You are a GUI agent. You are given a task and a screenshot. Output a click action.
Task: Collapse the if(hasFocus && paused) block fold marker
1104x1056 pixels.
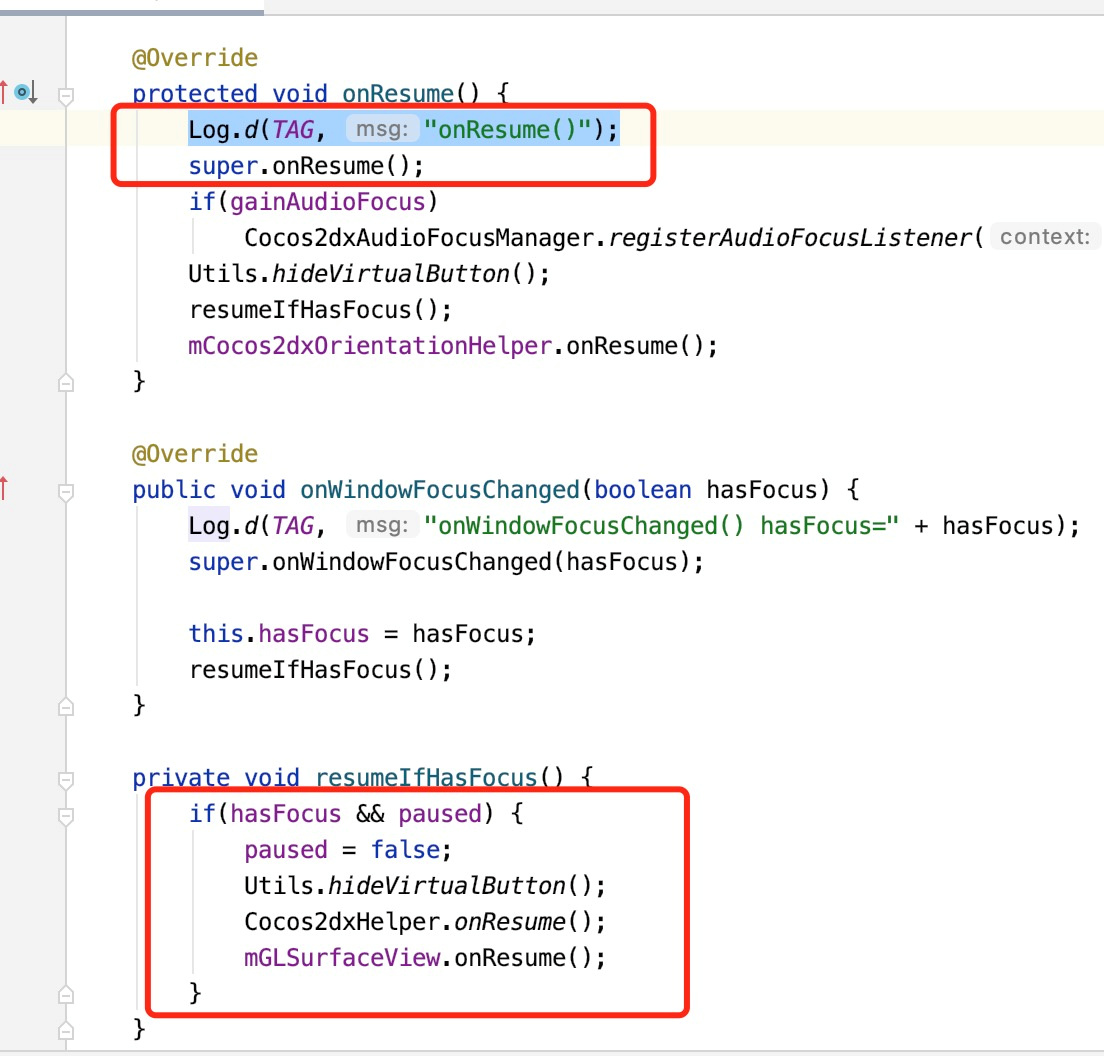point(65,816)
